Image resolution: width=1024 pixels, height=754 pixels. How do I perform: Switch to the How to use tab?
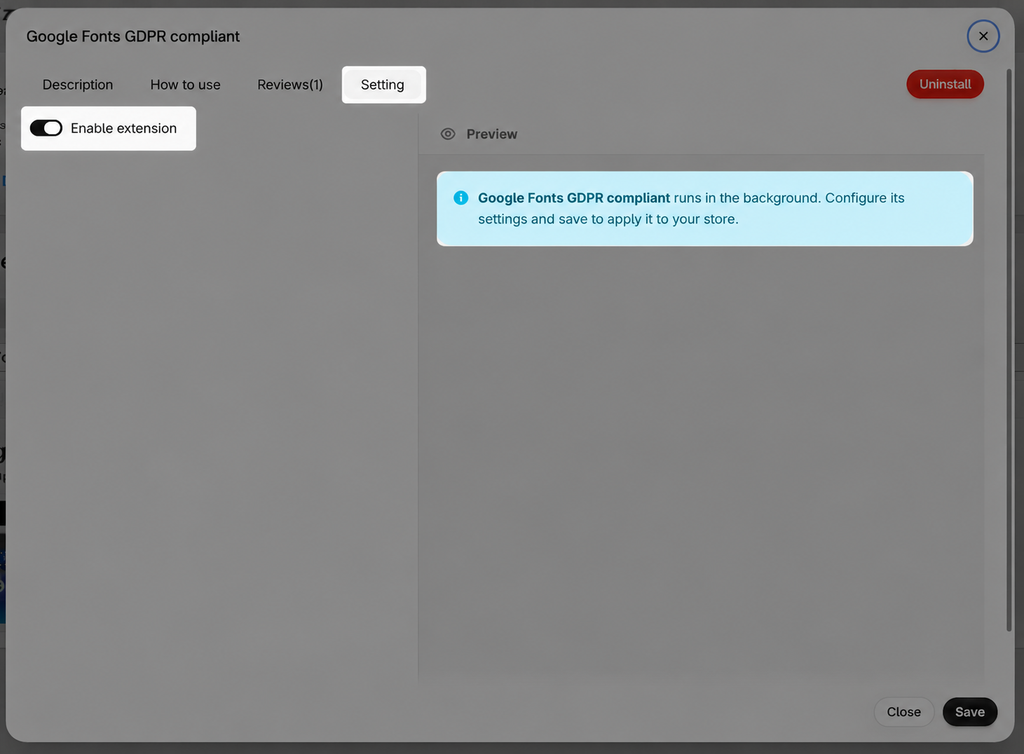point(185,84)
